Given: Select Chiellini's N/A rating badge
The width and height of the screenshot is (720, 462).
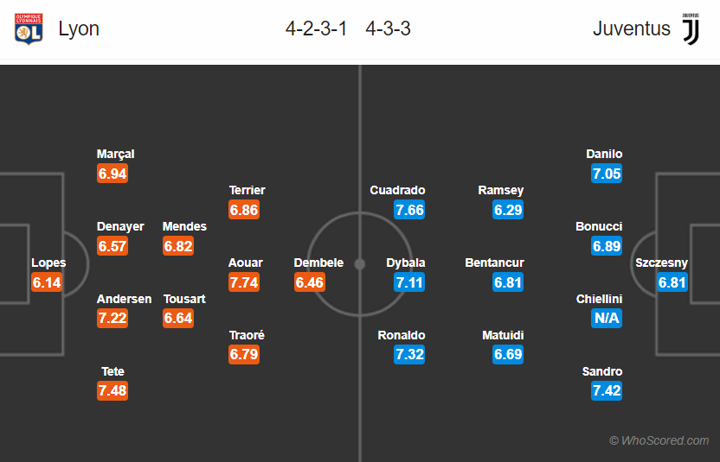Looking at the screenshot, I should [607, 319].
